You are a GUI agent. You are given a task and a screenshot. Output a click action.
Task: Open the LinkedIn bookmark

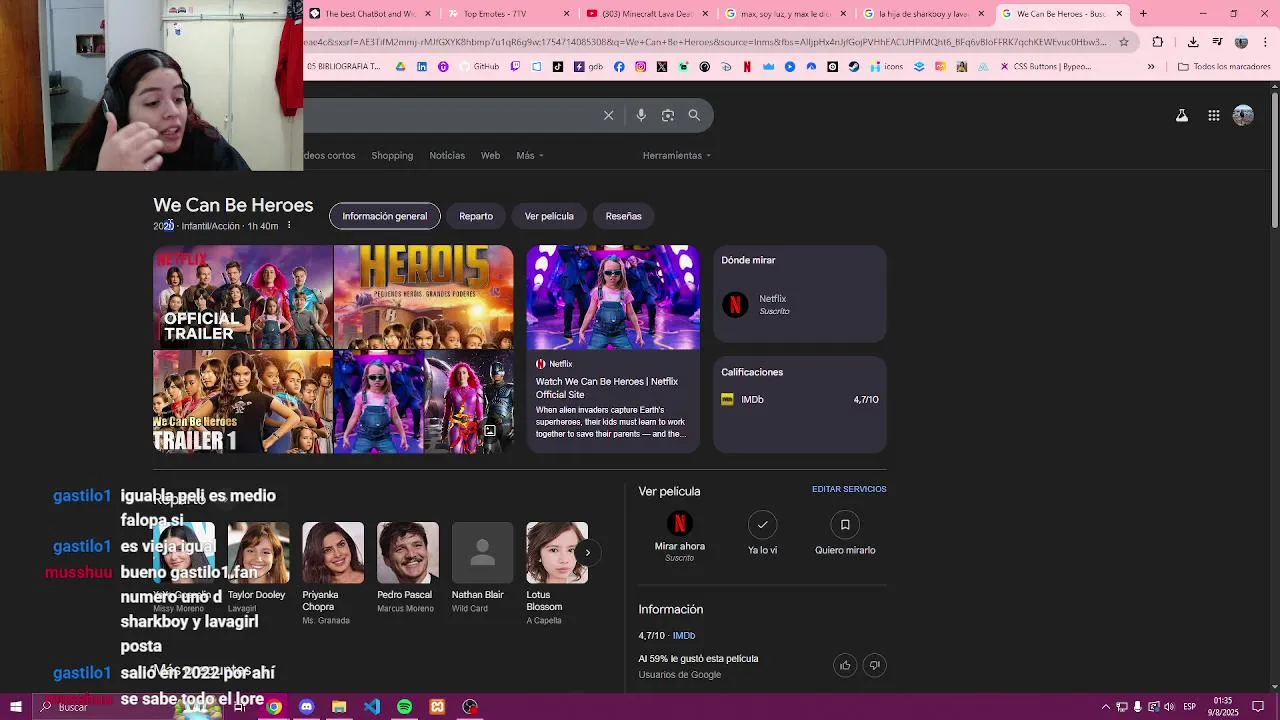point(422,67)
